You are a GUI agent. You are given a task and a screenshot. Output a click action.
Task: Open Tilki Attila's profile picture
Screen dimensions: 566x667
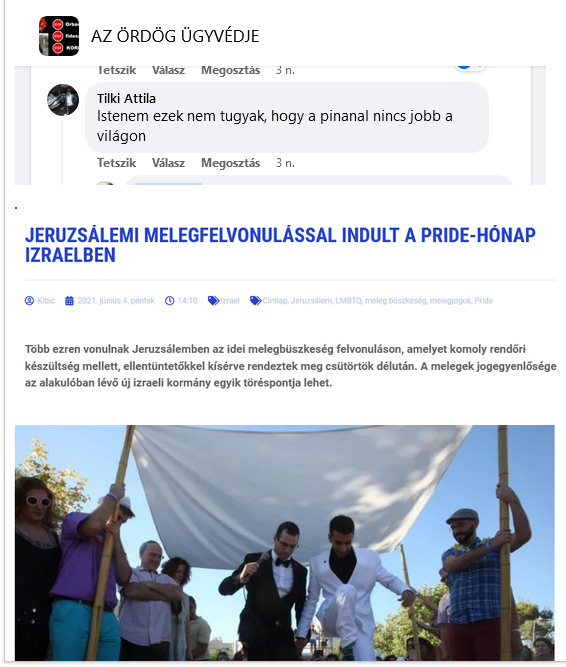point(63,100)
